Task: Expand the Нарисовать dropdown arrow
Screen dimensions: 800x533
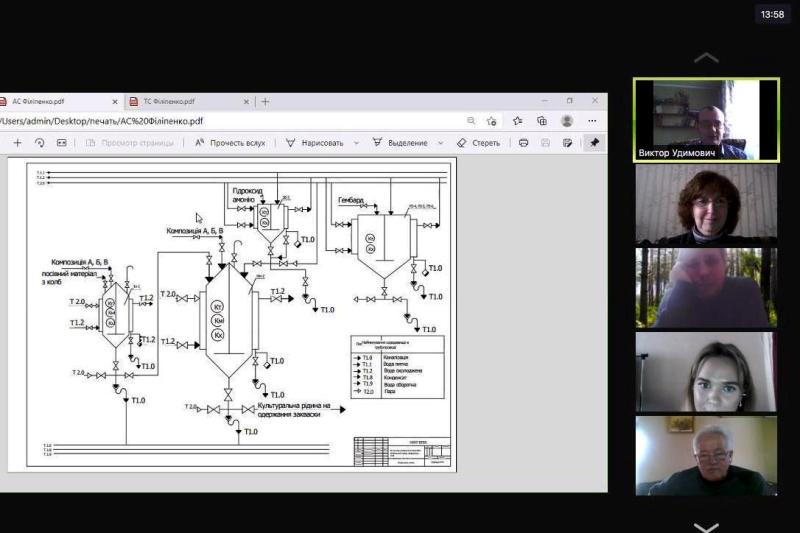Action: (x=356, y=143)
